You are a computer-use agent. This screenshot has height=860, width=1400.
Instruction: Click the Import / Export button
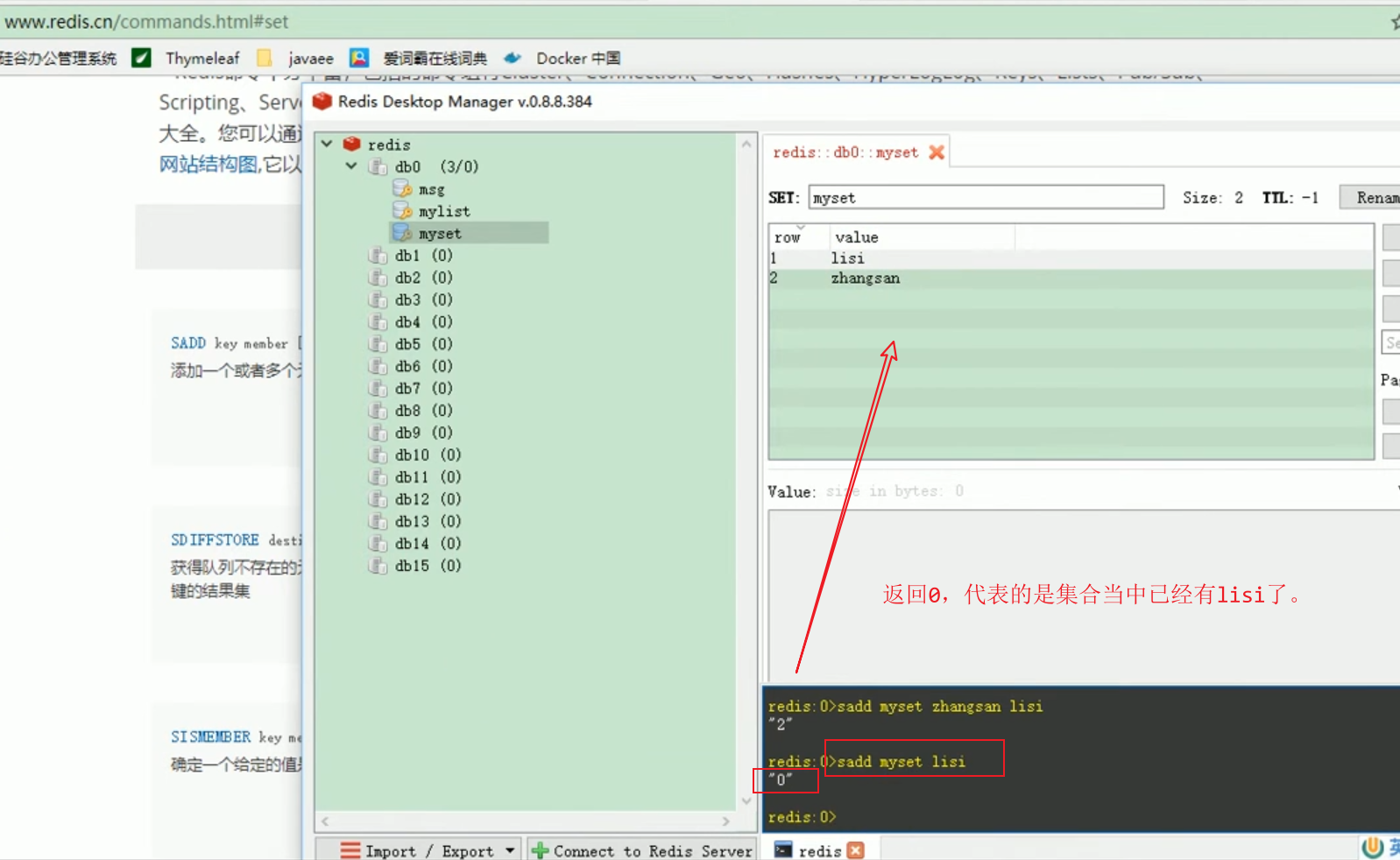(x=420, y=850)
